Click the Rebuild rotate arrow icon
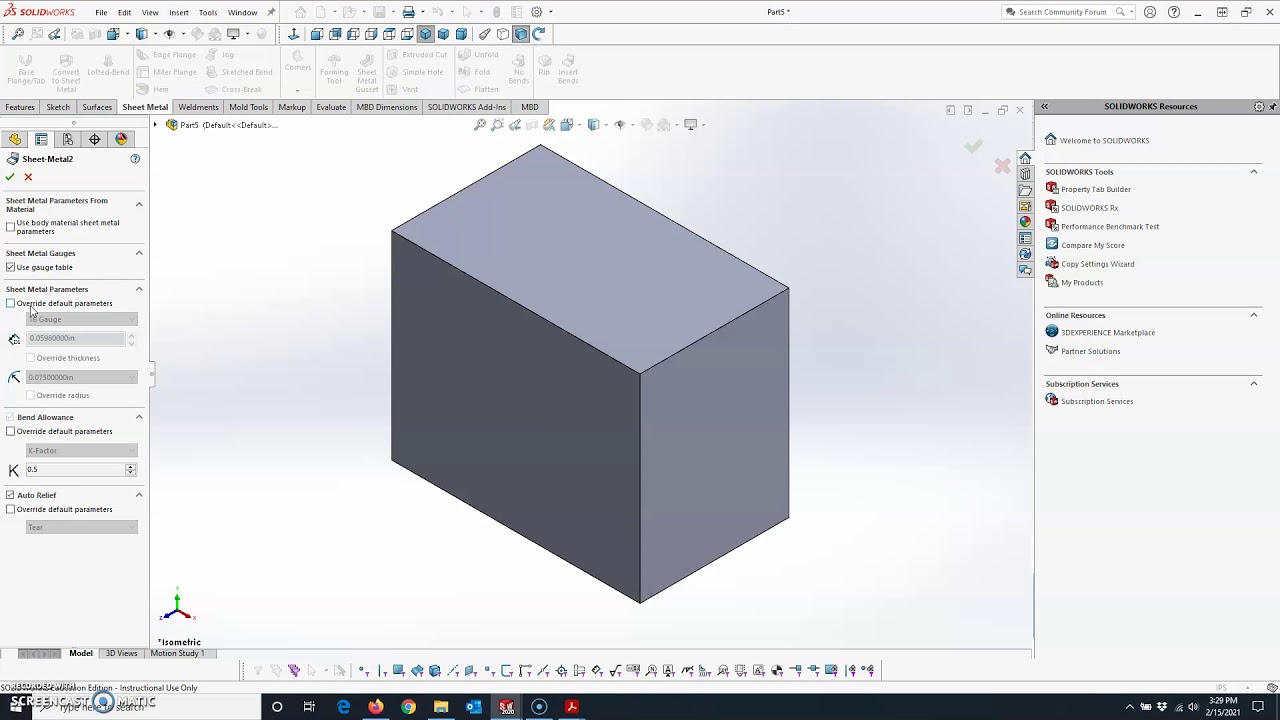The image size is (1280, 720). [539, 34]
